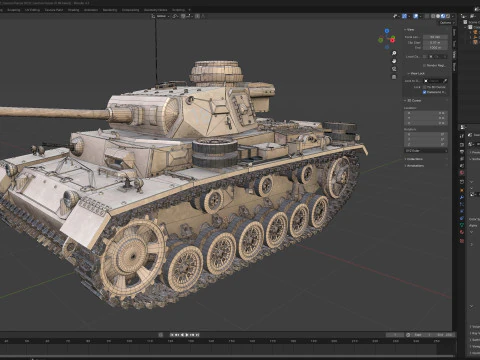Screen dimensions: 480x360
Task: Collapse the 3D Cursor panel
Action: tap(413, 100)
